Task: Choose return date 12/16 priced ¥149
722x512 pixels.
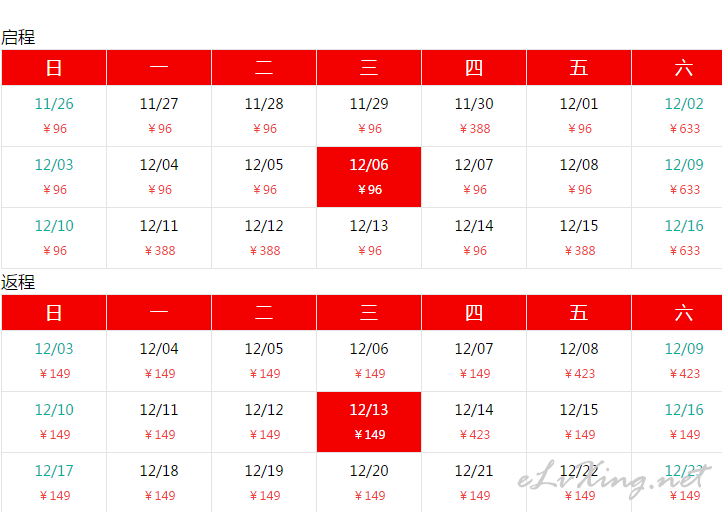Action: coord(677,422)
